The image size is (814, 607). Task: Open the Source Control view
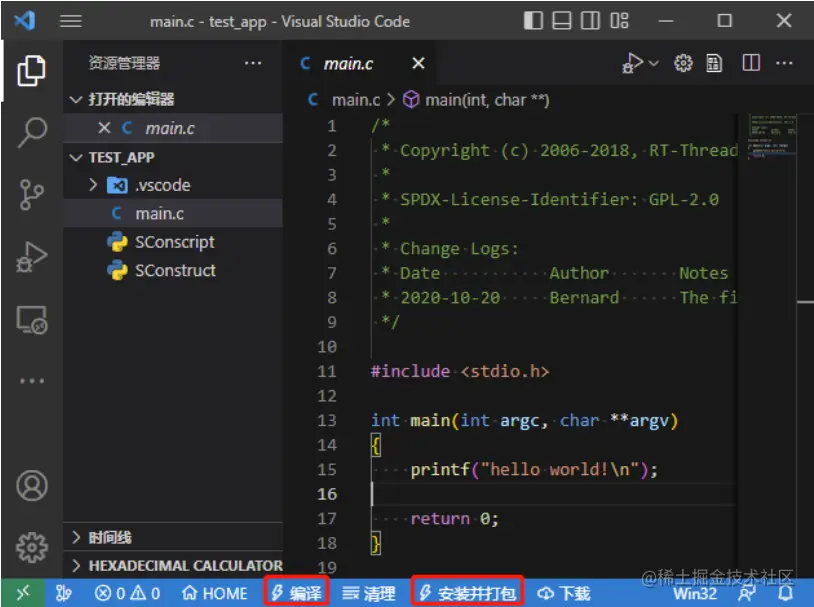pos(31,194)
